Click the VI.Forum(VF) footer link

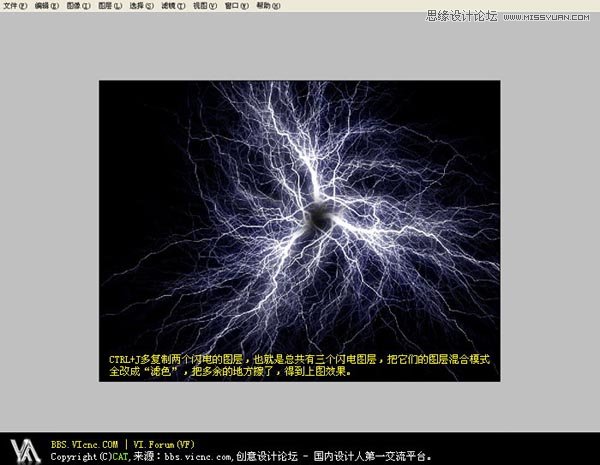164,444
